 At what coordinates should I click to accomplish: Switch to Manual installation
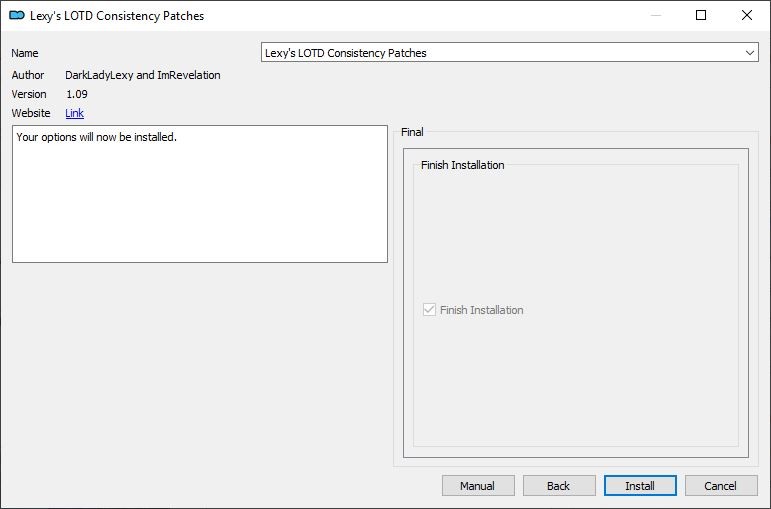tap(478, 485)
